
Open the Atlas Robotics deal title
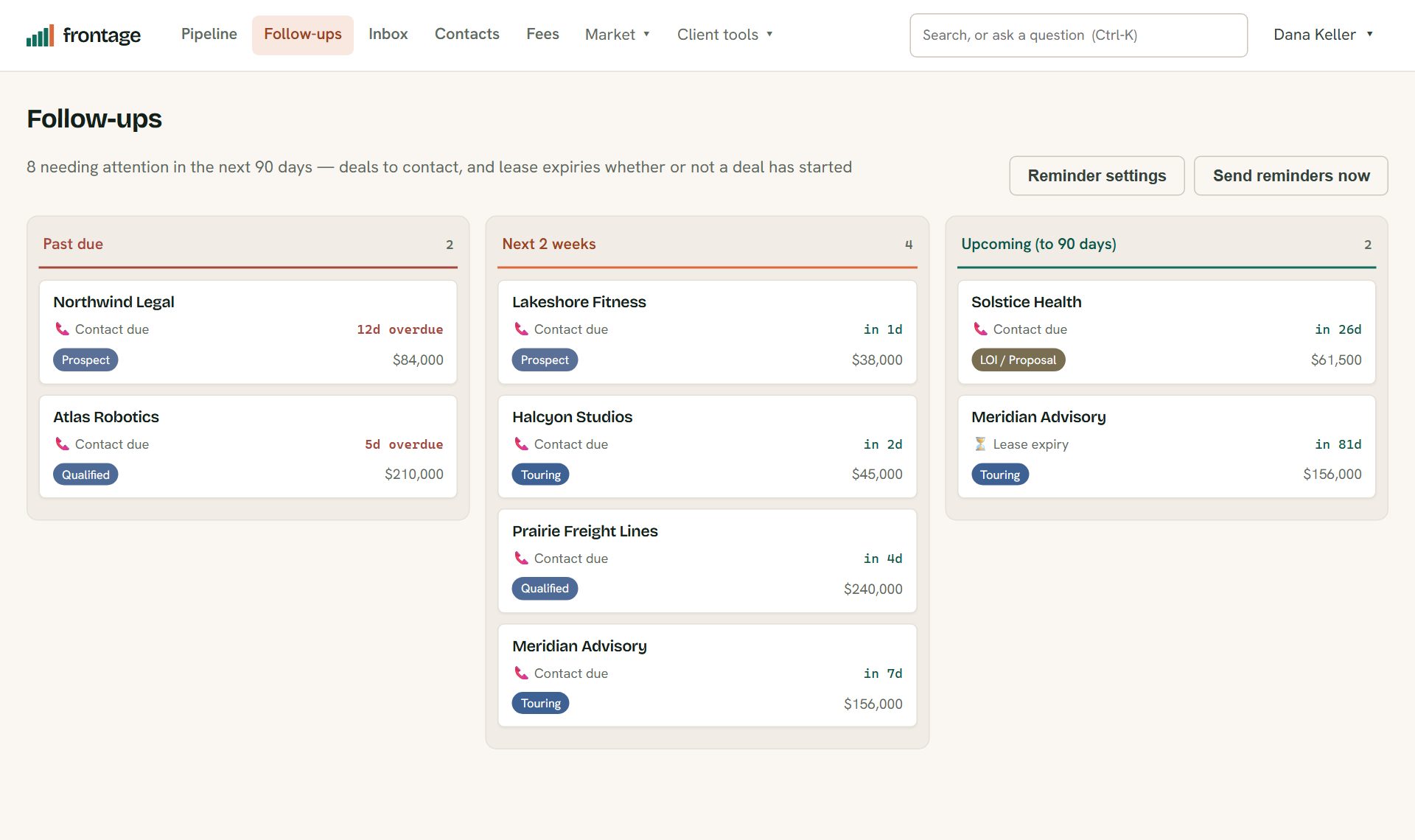click(106, 417)
